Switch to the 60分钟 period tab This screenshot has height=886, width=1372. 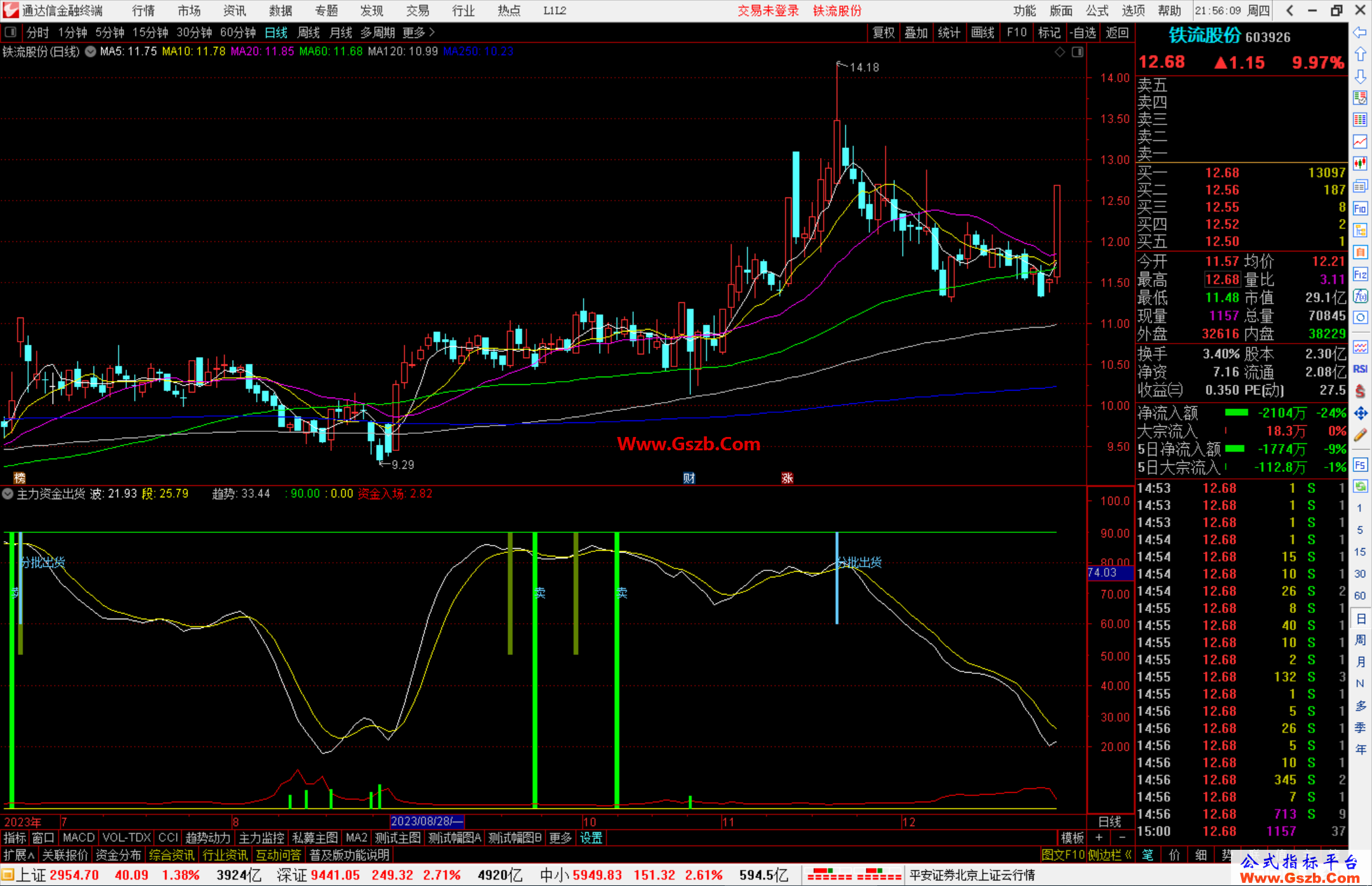(x=238, y=32)
